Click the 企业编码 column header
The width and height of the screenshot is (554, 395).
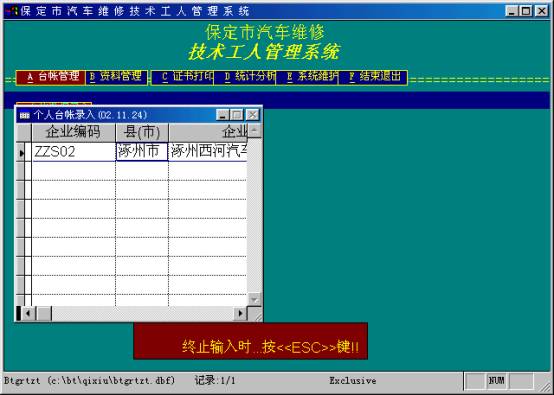tap(73, 132)
